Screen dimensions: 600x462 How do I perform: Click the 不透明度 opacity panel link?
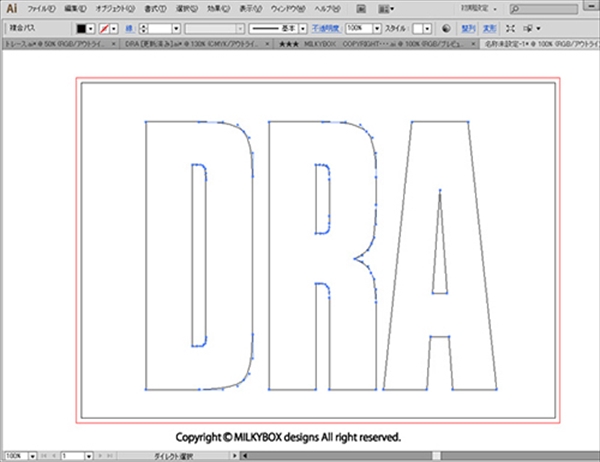(326, 28)
